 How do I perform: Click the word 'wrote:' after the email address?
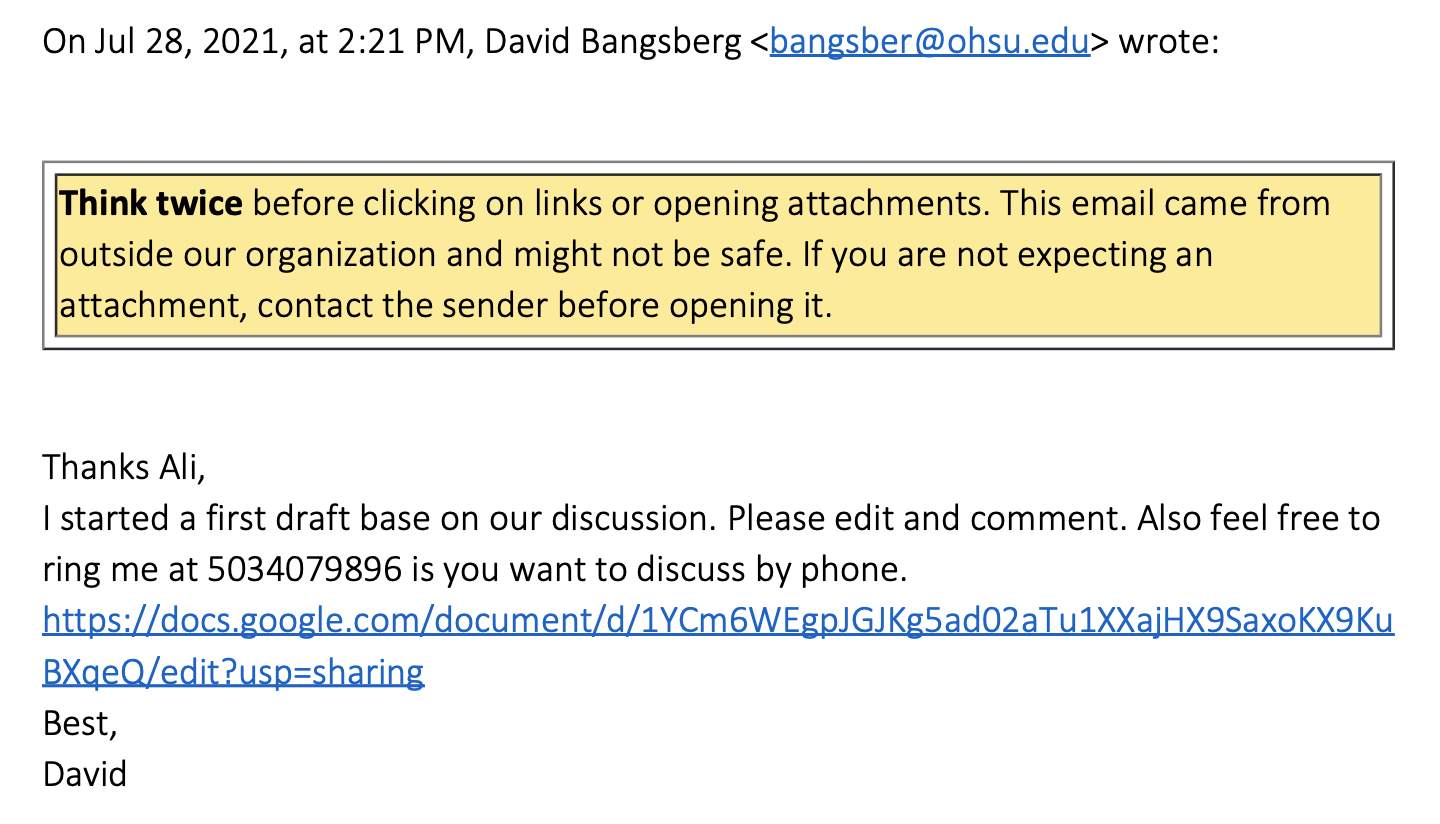[x=1169, y=43]
